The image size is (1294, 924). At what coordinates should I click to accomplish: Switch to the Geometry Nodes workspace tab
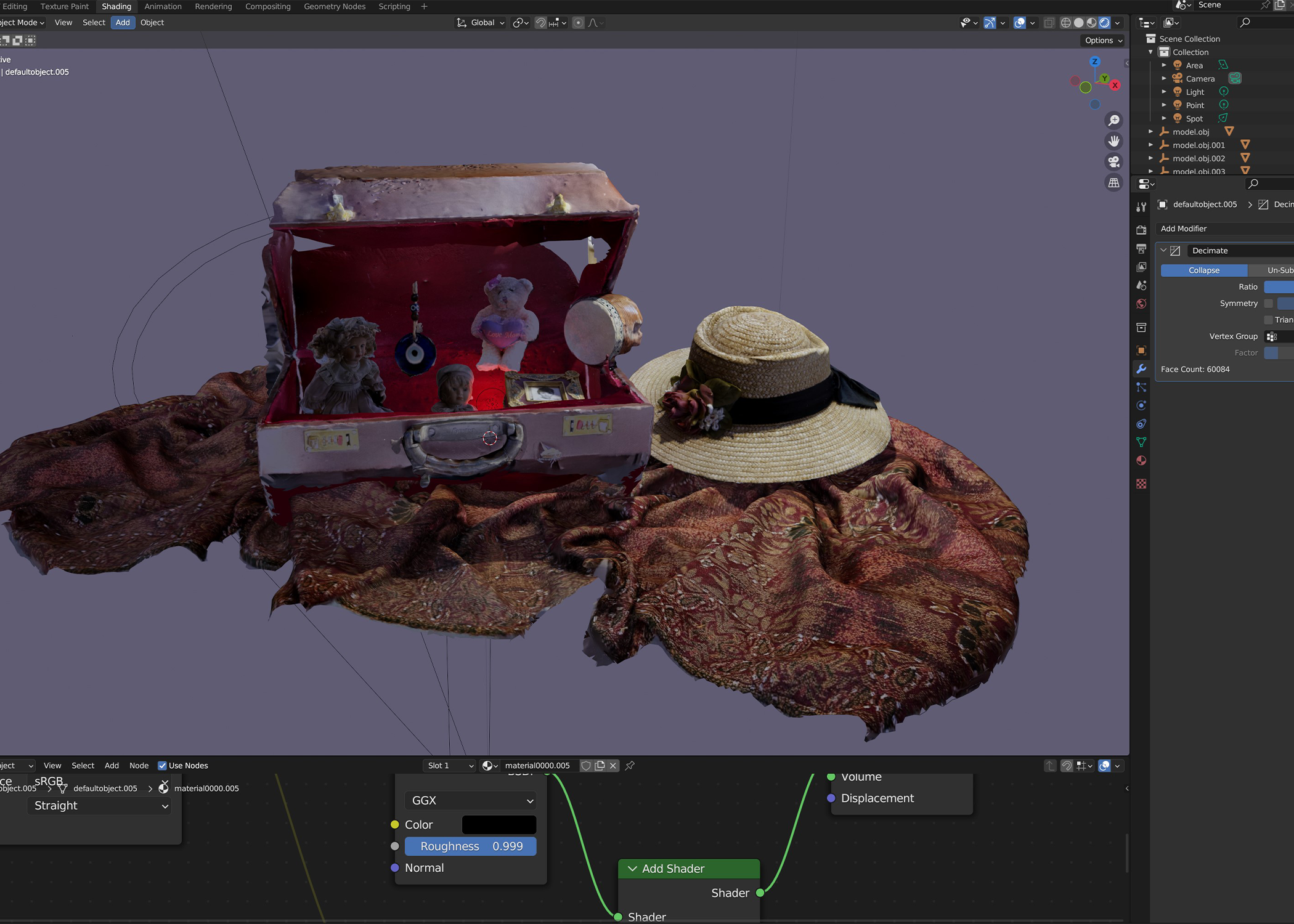334,6
